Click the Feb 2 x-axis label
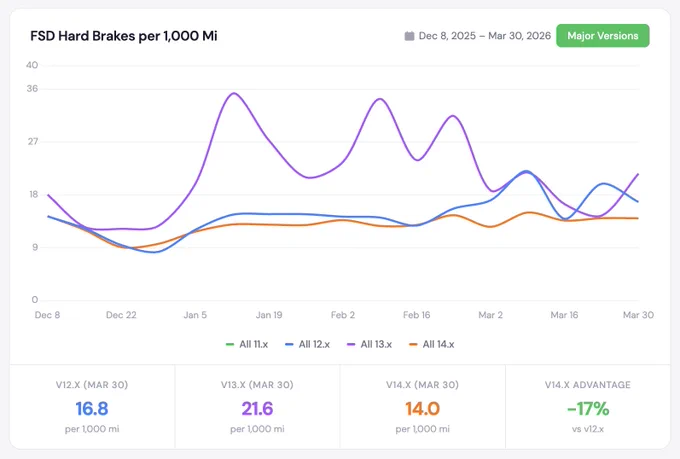 click(343, 315)
